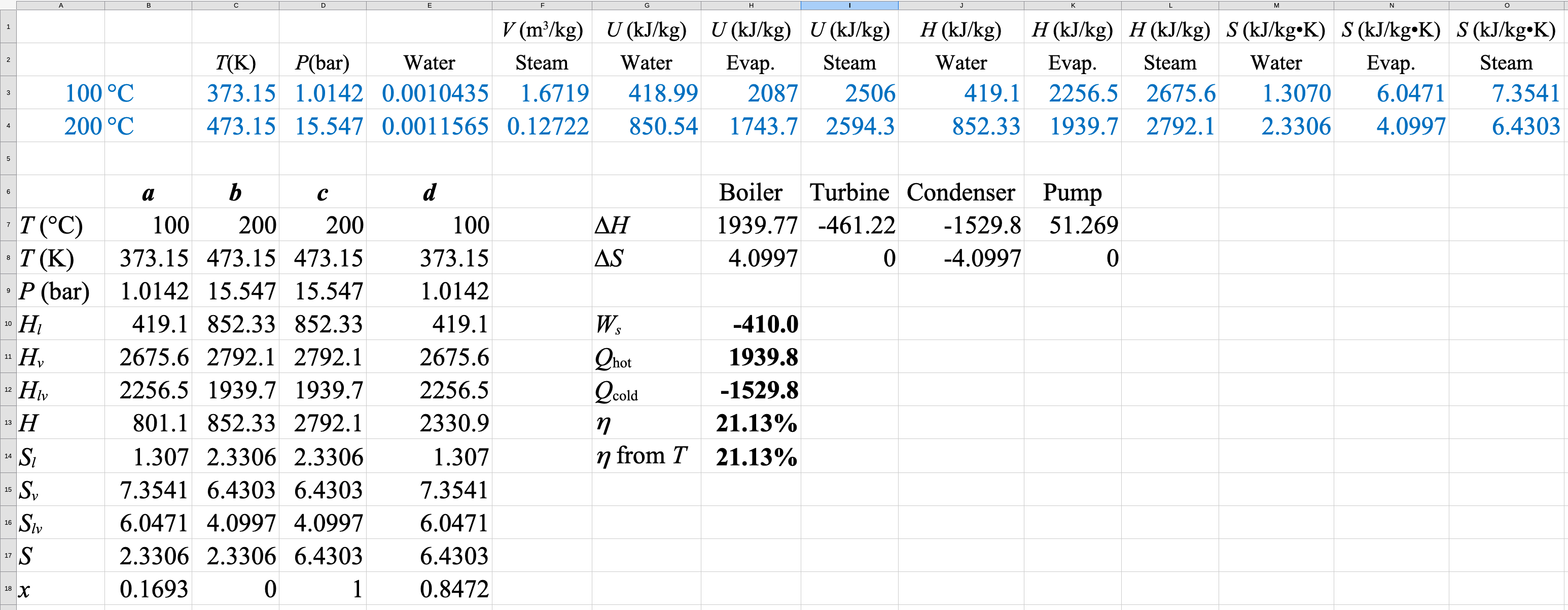Screen dimensions: 1568x610
Task: Select column A header
Action: point(60,5)
